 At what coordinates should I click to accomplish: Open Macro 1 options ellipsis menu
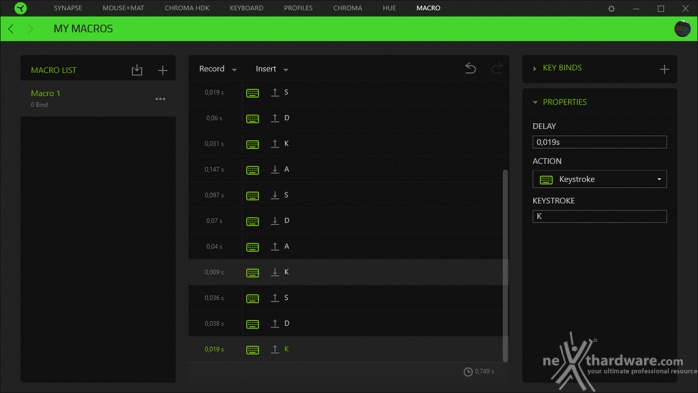pos(160,99)
